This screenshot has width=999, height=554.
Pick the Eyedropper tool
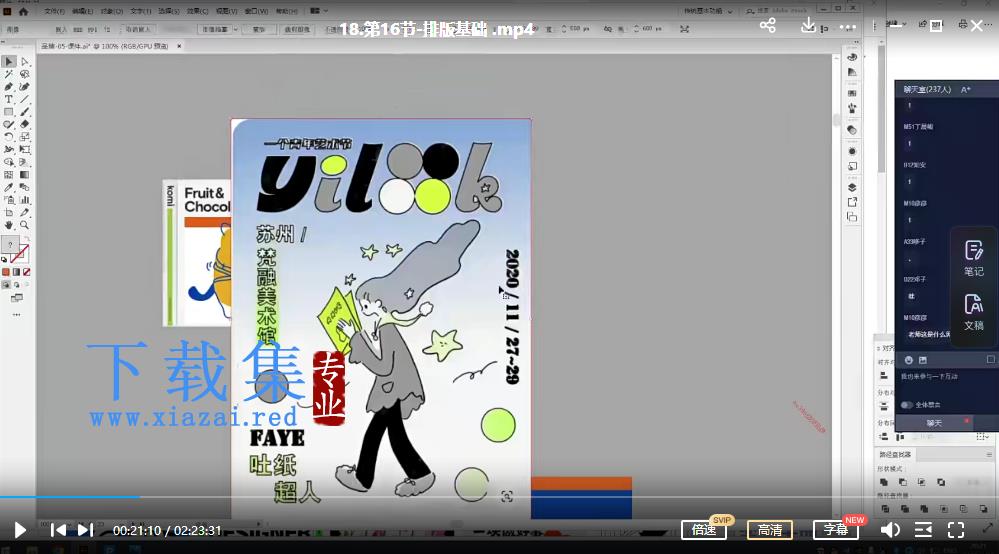pyautogui.click(x=9, y=187)
